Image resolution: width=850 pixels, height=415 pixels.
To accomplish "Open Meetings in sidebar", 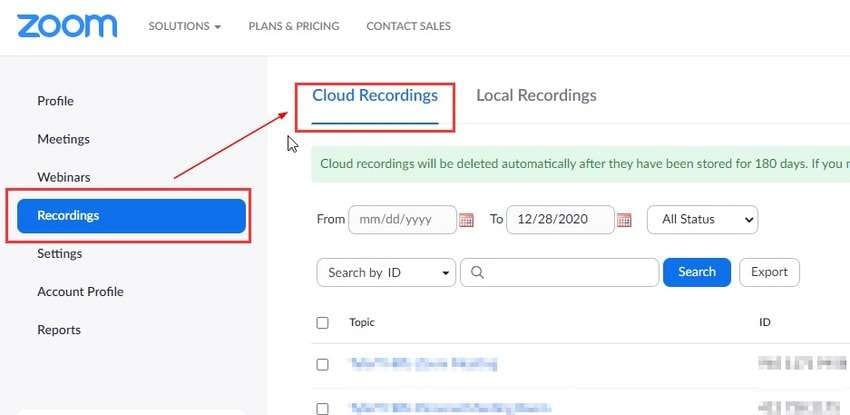I will click(x=63, y=139).
